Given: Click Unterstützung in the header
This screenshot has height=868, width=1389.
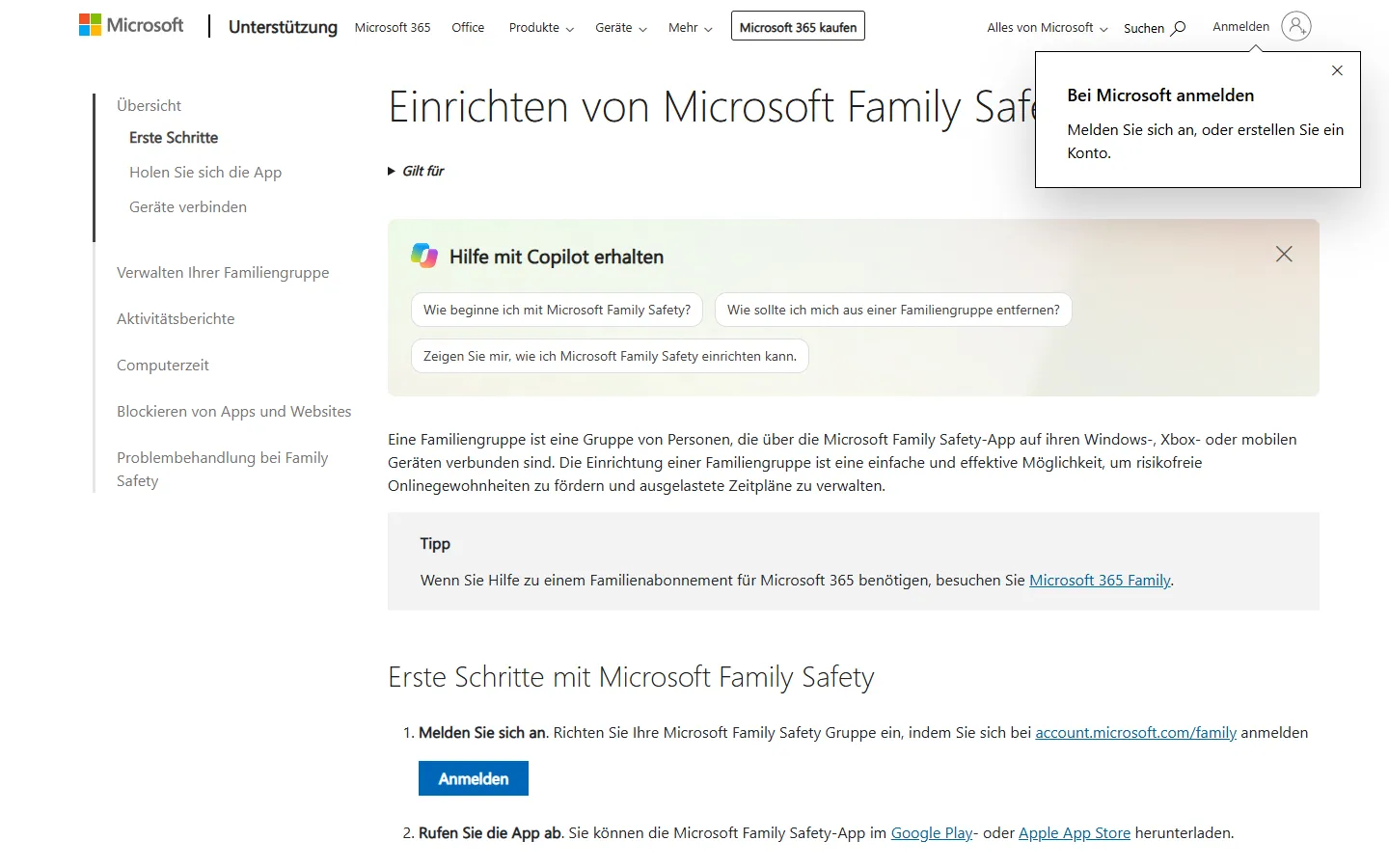Looking at the screenshot, I should [283, 27].
